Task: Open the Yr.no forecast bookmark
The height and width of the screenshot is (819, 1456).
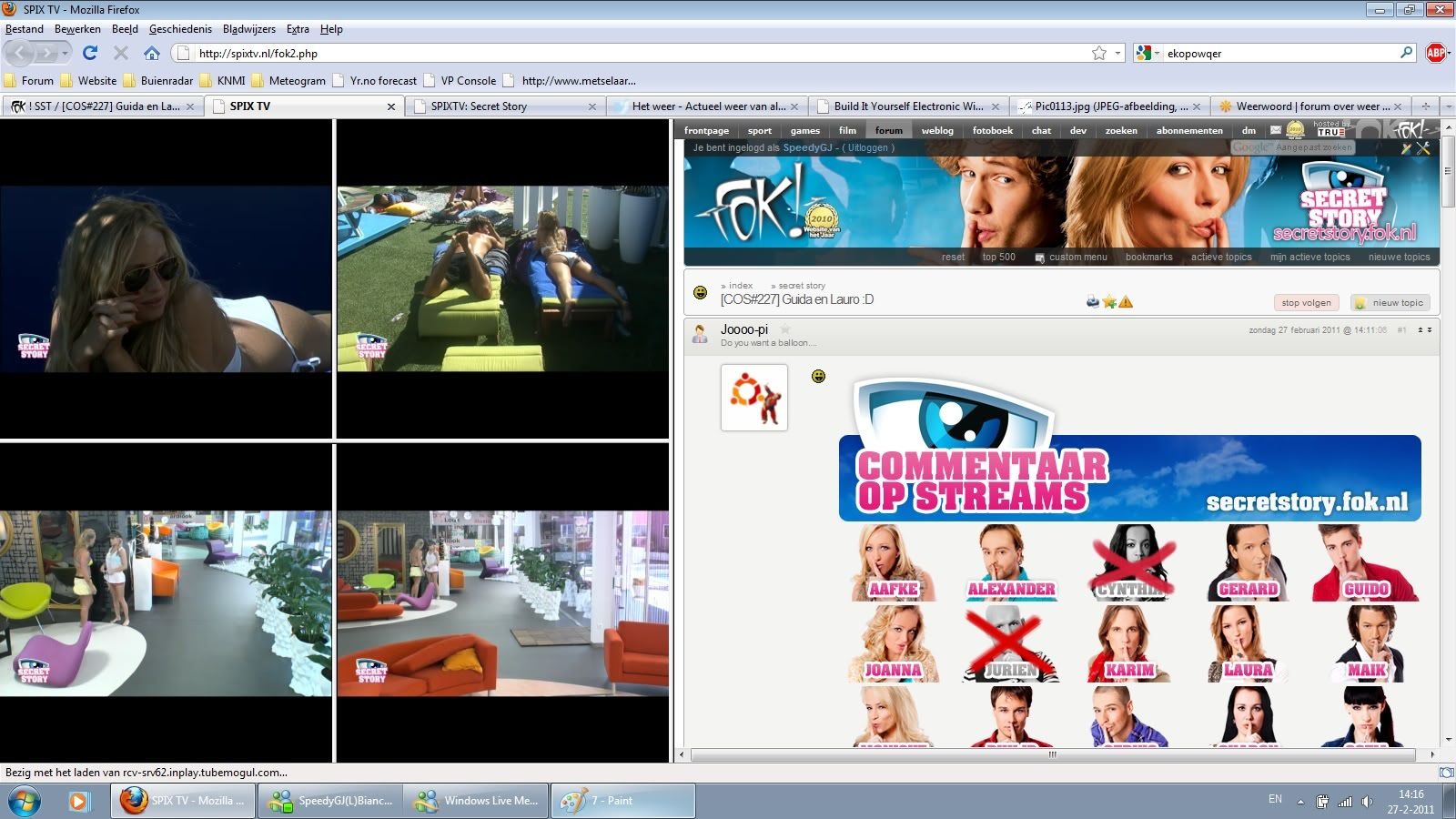Action: click(375, 80)
